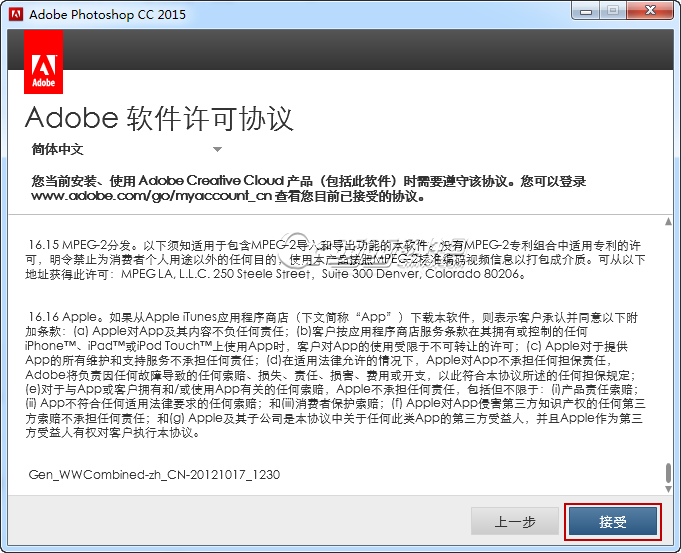Click the 接受 button
The height and width of the screenshot is (553, 681).
click(613, 521)
